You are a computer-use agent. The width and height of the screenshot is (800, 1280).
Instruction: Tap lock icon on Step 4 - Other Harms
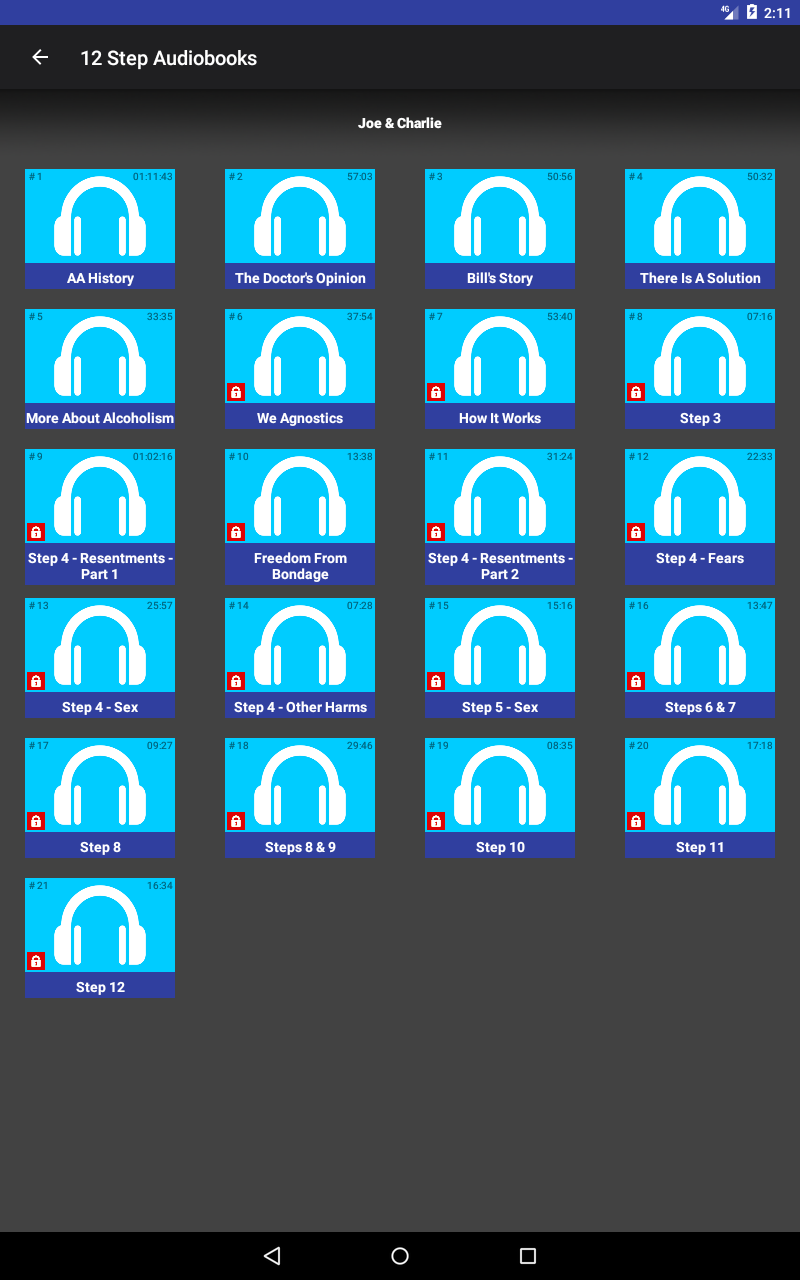click(x=236, y=681)
